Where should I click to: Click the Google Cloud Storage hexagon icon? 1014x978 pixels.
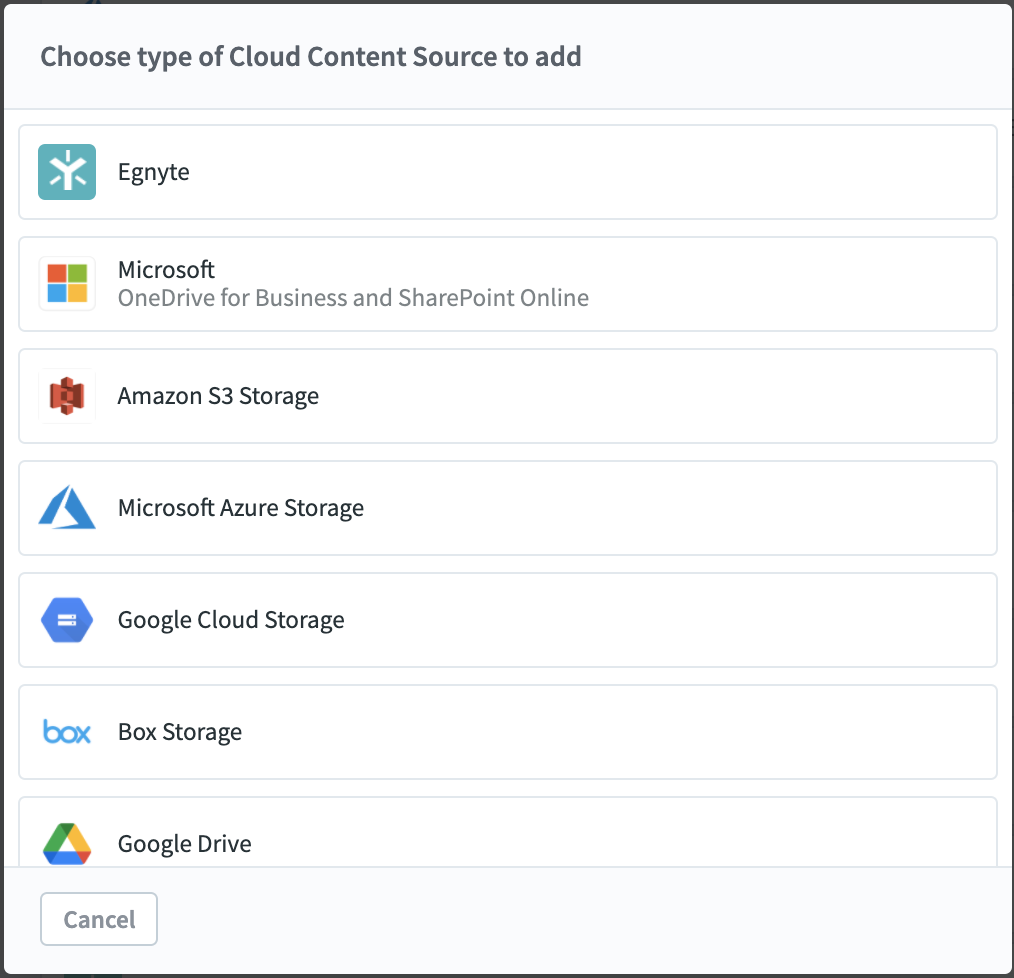(67, 620)
